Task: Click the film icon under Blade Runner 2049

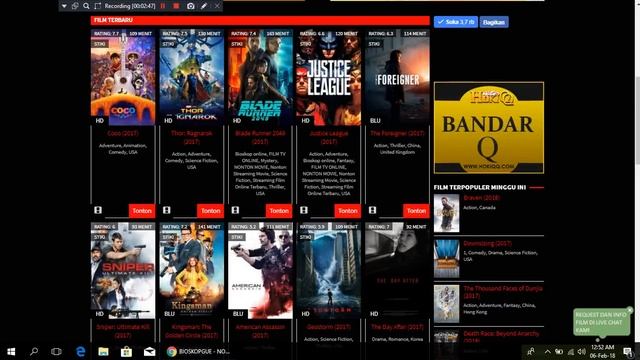Action: (x=235, y=210)
